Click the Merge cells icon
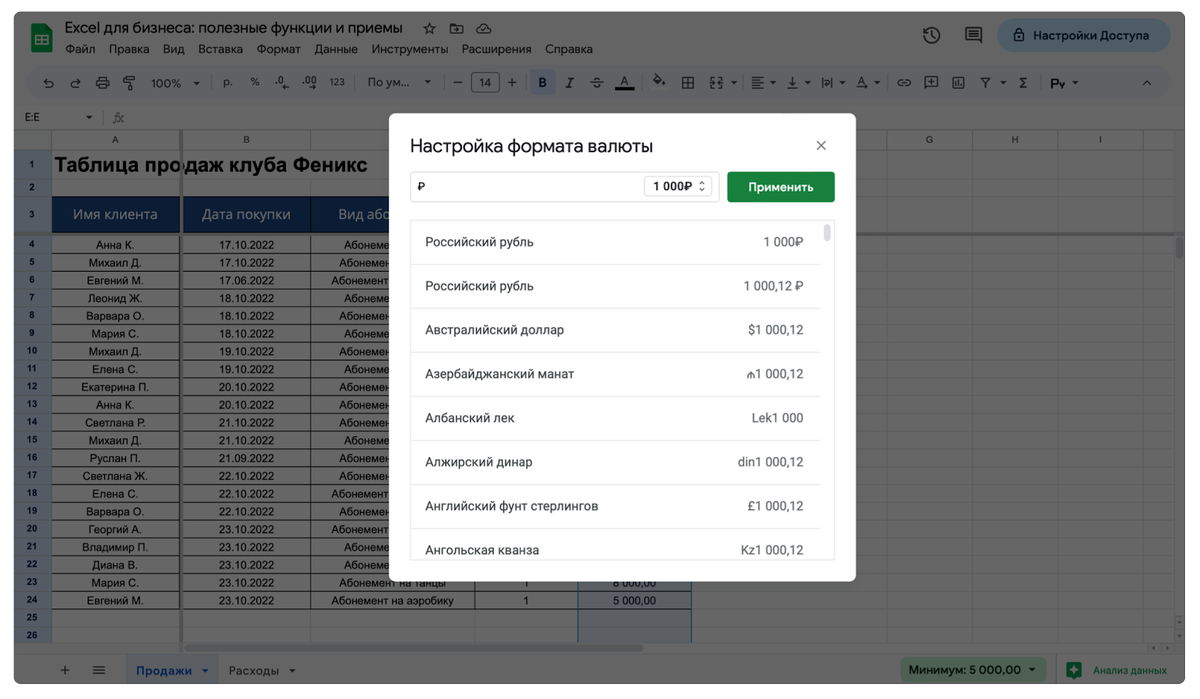Screen dimensions: 1200x699 pos(716,83)
